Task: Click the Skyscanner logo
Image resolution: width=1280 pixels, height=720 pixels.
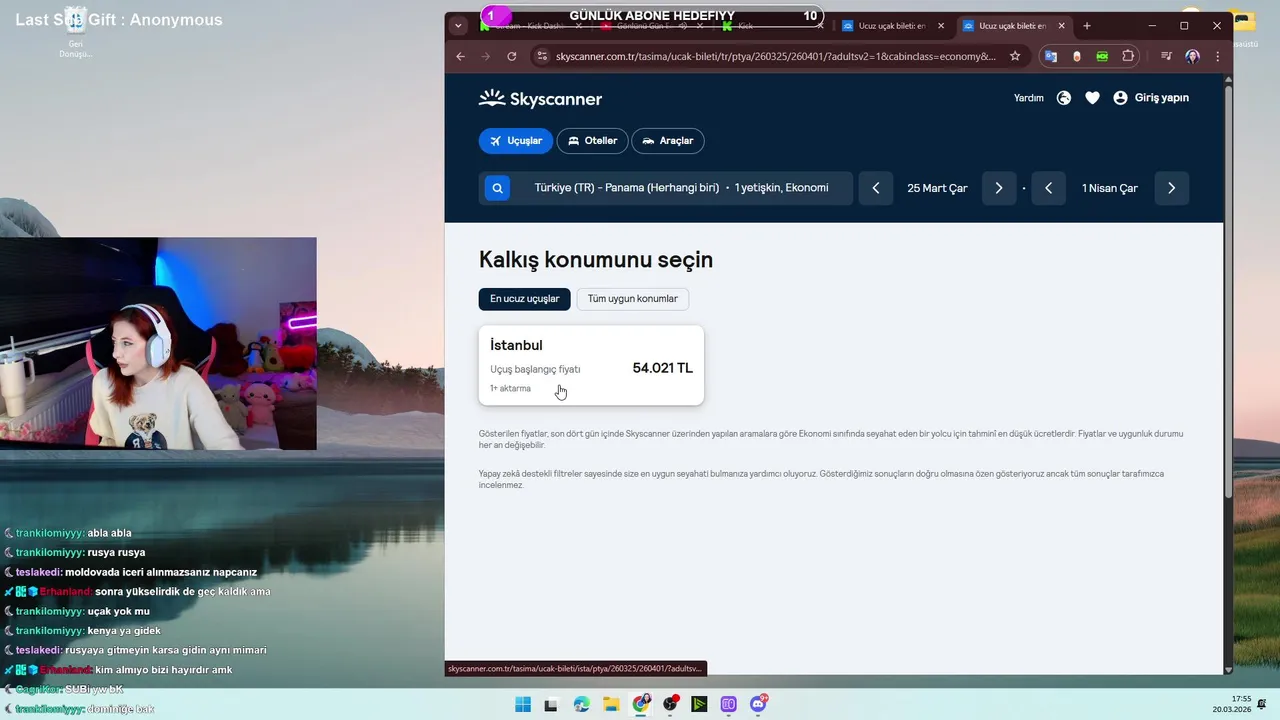Action: point(540,98)
